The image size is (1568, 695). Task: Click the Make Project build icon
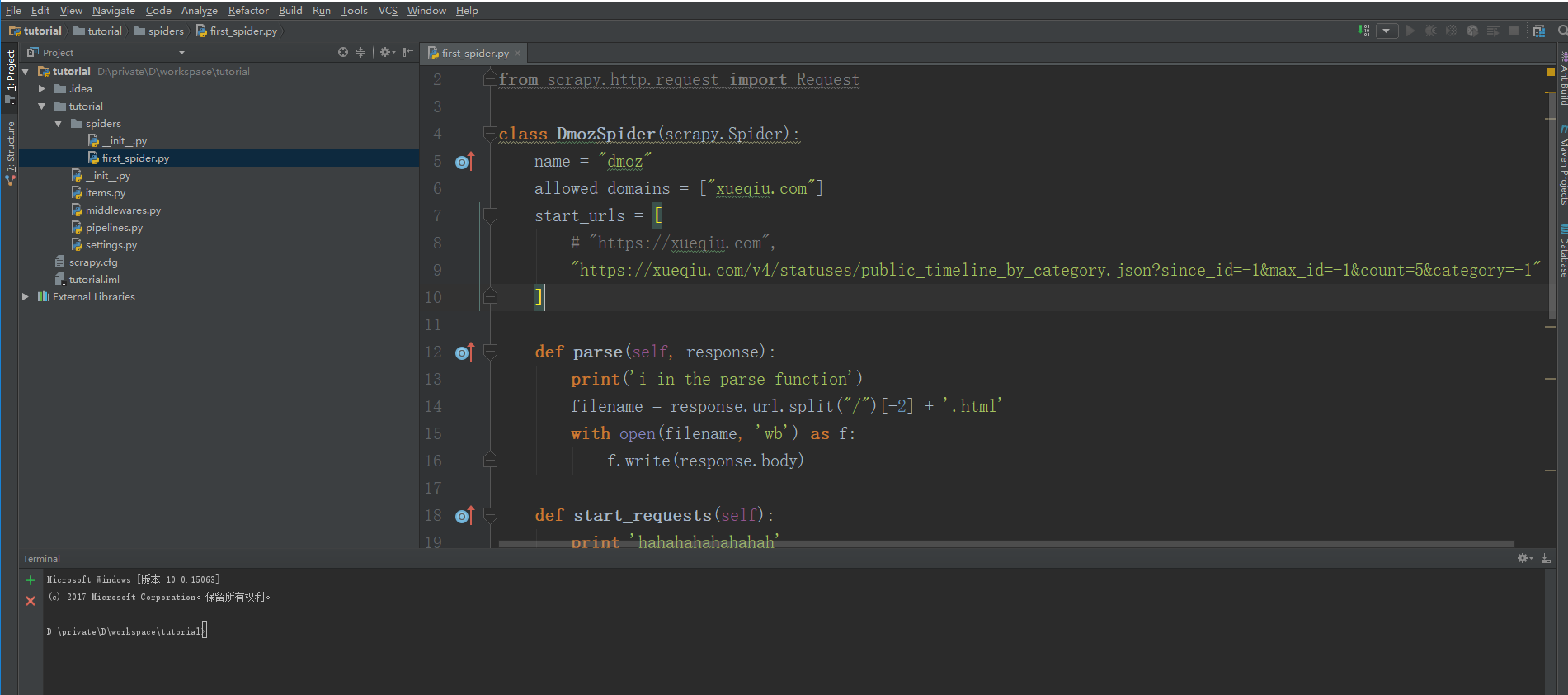click(1364, 31)
